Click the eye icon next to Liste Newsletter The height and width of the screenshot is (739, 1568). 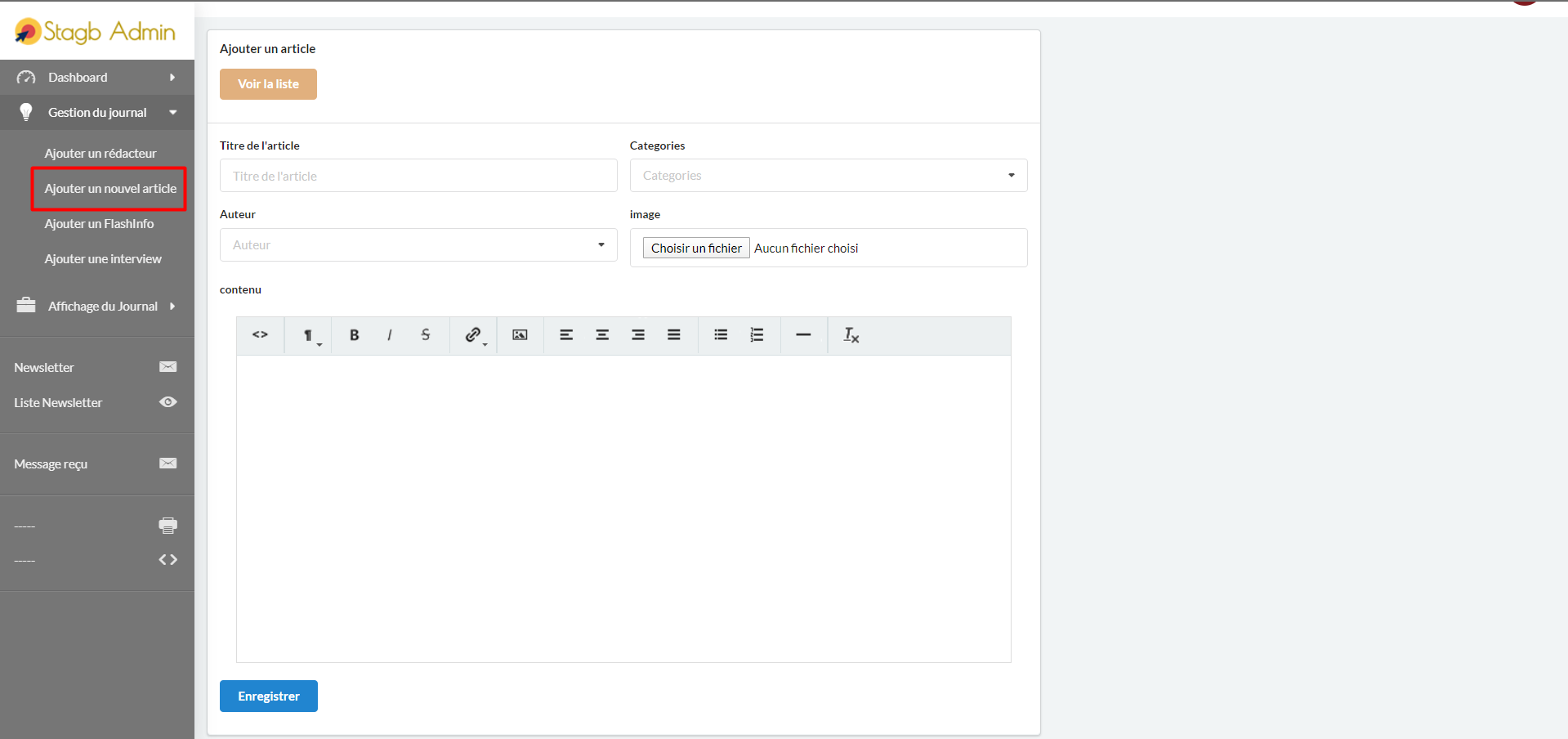pos(168,402)
